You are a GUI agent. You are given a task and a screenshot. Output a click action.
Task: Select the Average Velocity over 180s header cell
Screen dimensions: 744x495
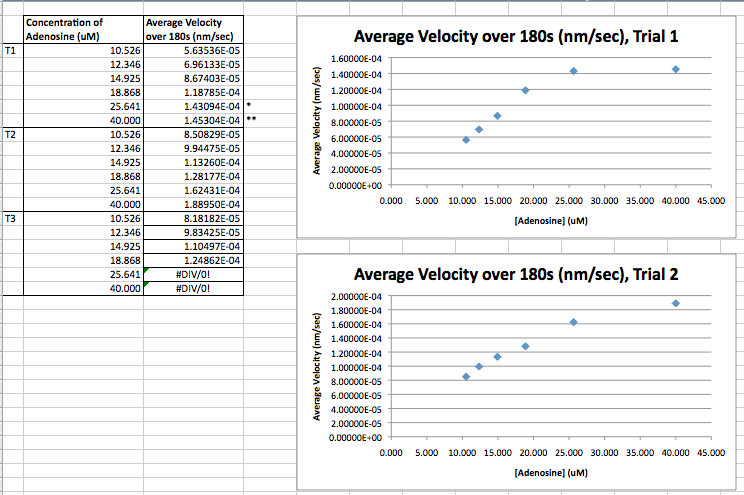pos(193,28)
